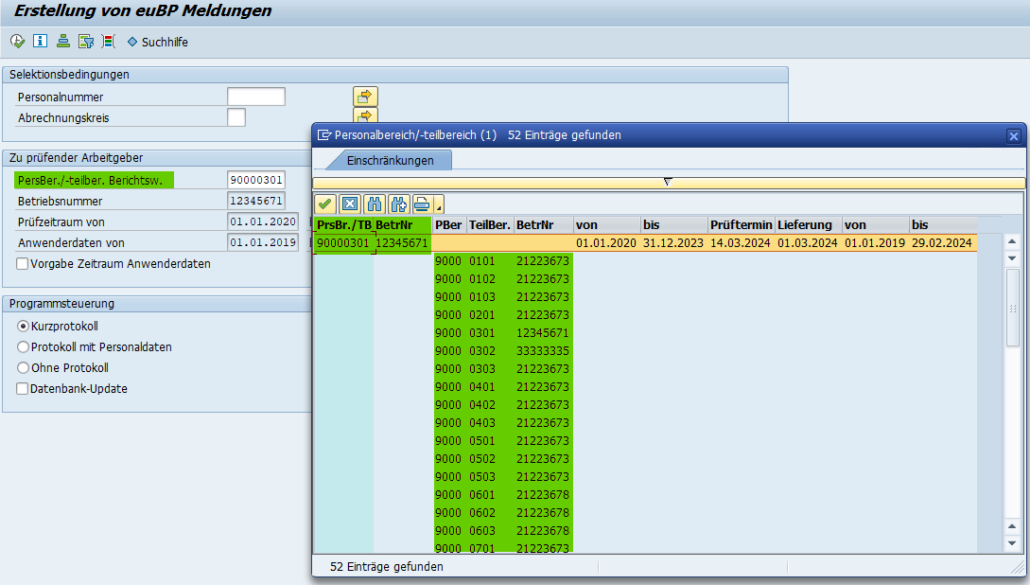Choose the Ohne Protokoll radio button

[23, 368]
